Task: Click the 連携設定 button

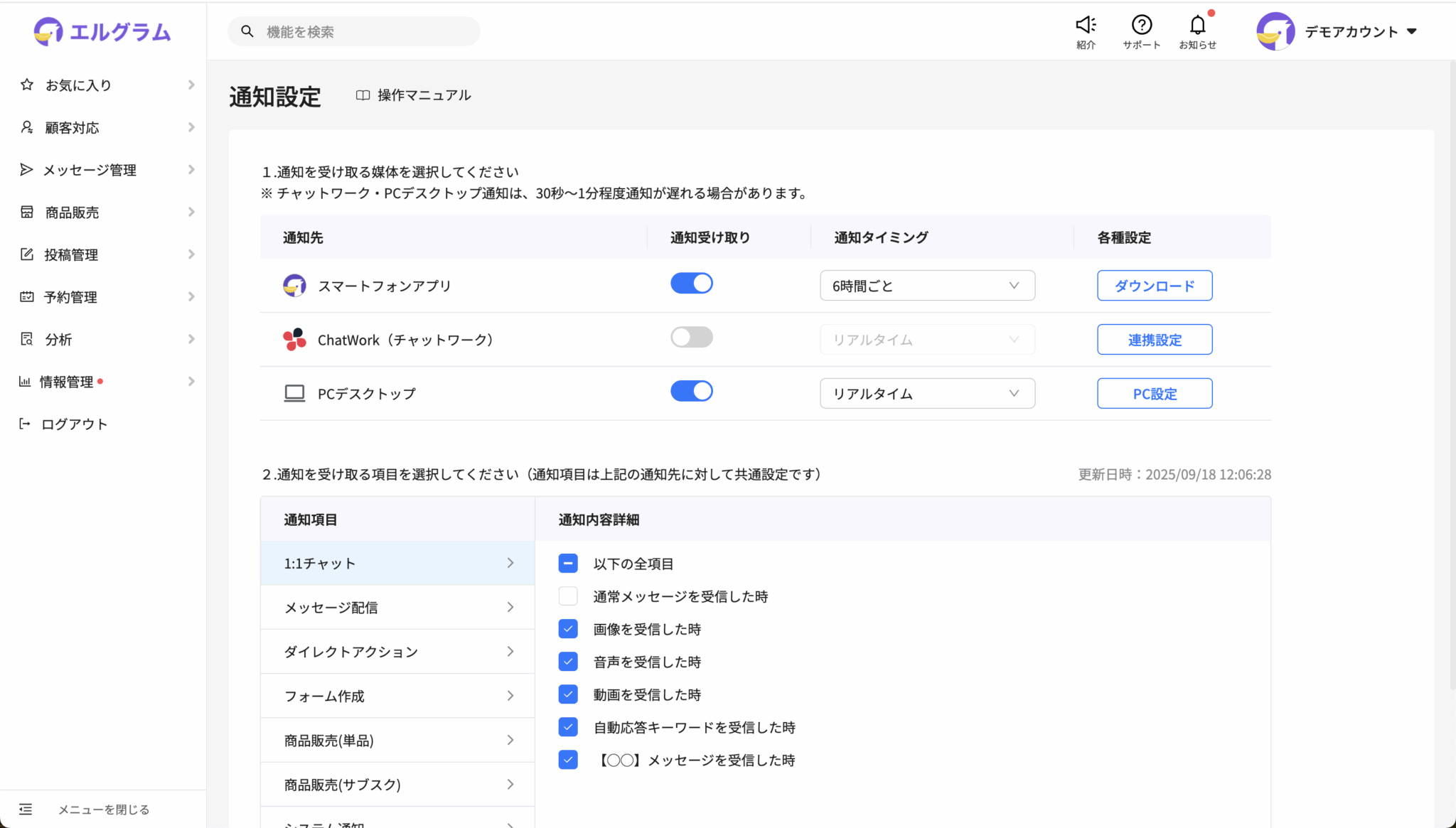Action: tap(1154, 340)
